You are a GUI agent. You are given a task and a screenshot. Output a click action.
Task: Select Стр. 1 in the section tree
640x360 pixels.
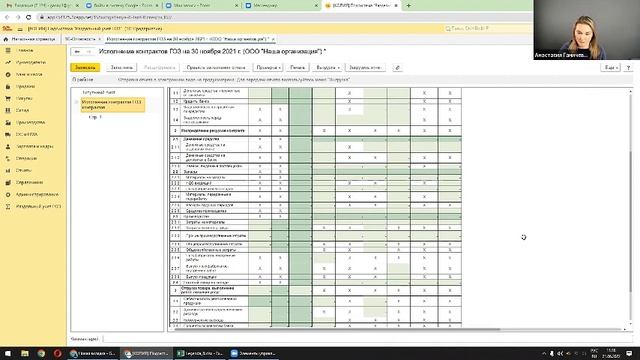[95, 117]
